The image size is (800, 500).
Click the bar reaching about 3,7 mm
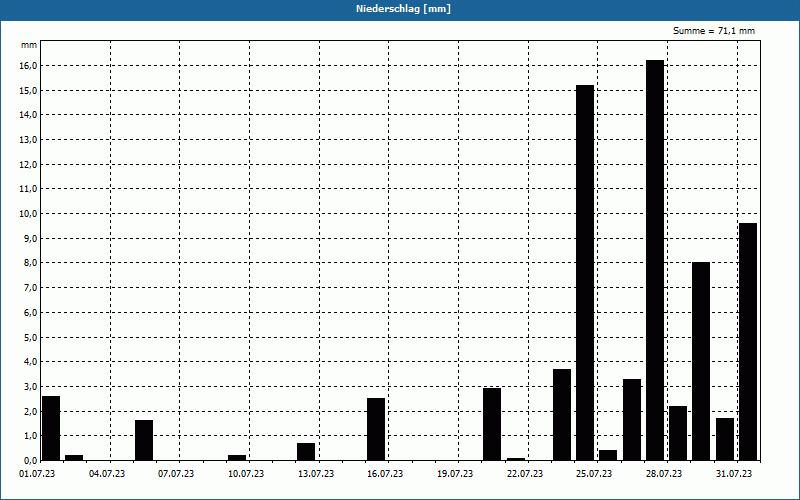(x=562, y=415)
